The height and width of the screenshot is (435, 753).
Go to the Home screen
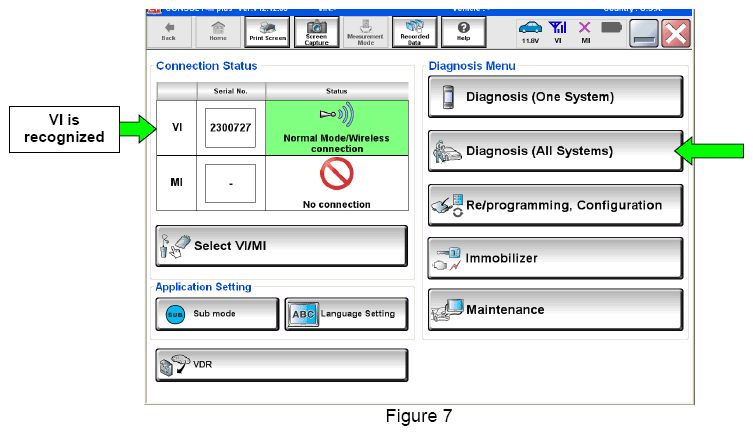click(218, 32)
